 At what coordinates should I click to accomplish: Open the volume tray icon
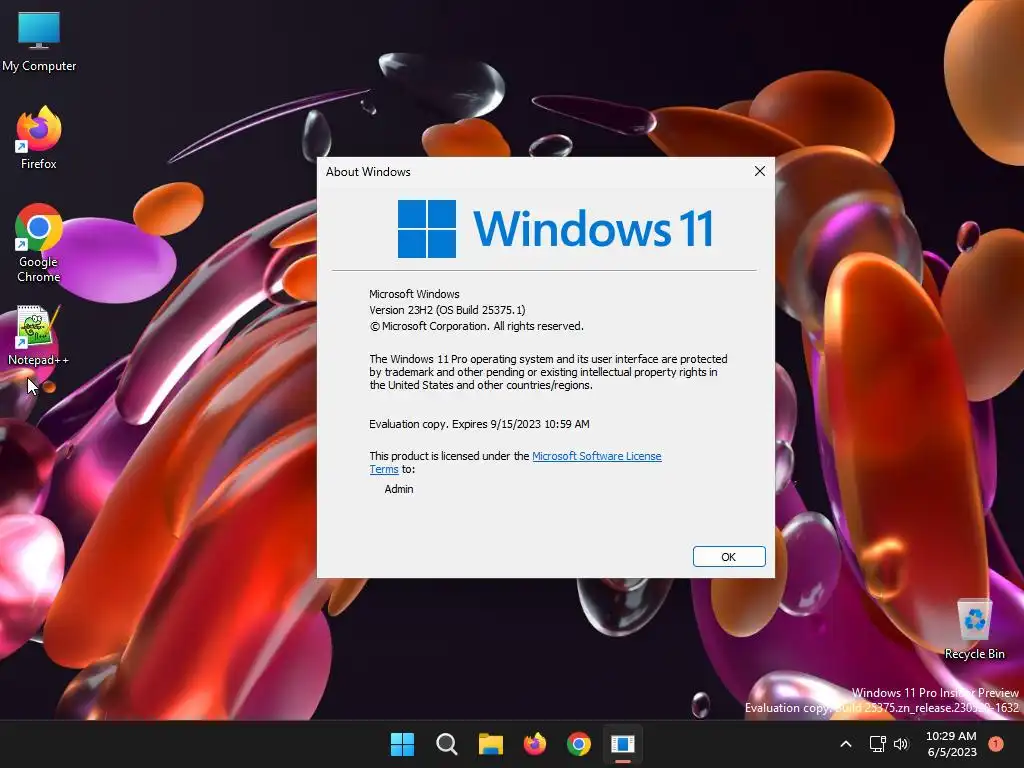[x=901, y=744]
